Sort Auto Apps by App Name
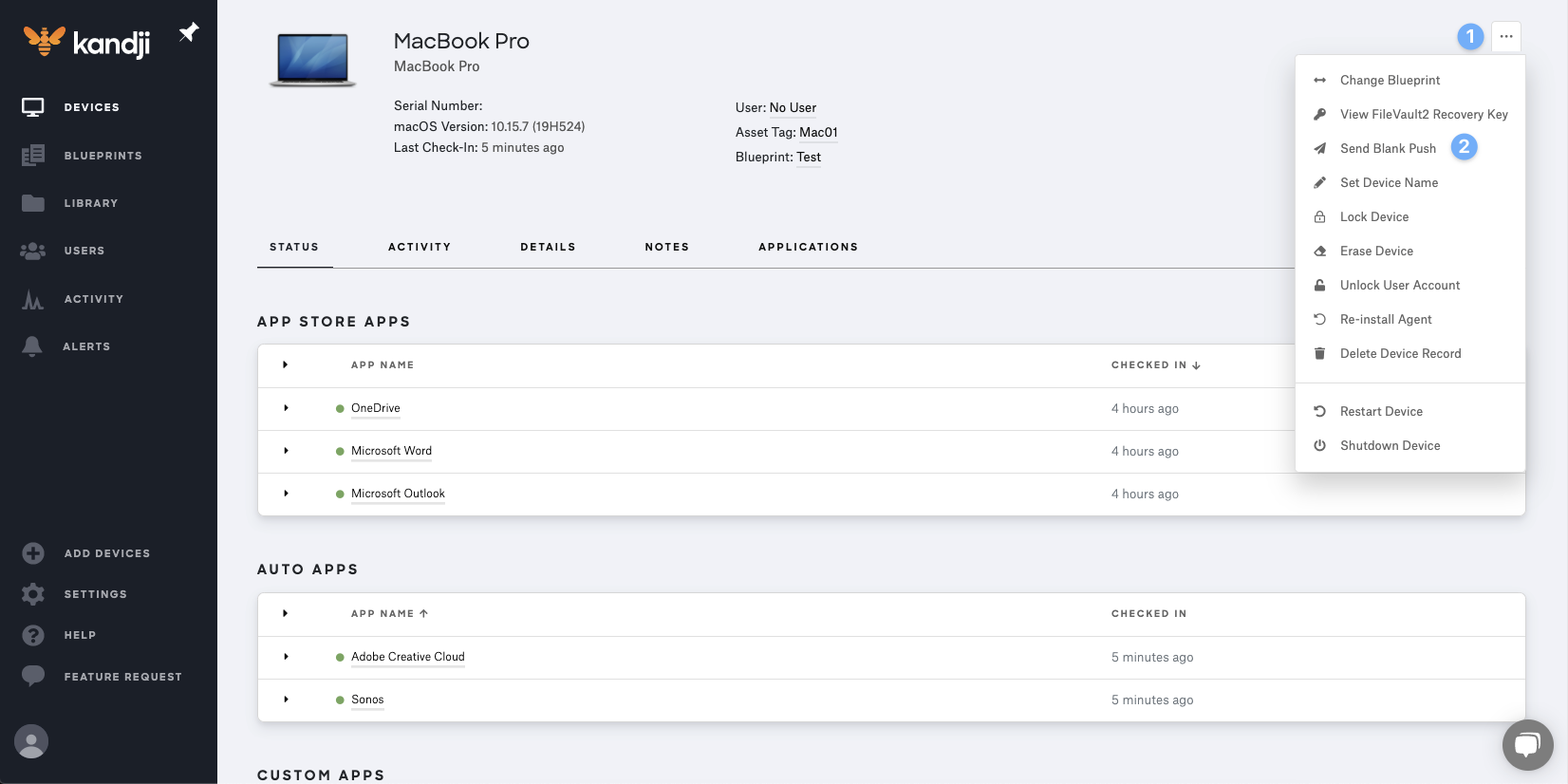 click(x=390, y=614)
